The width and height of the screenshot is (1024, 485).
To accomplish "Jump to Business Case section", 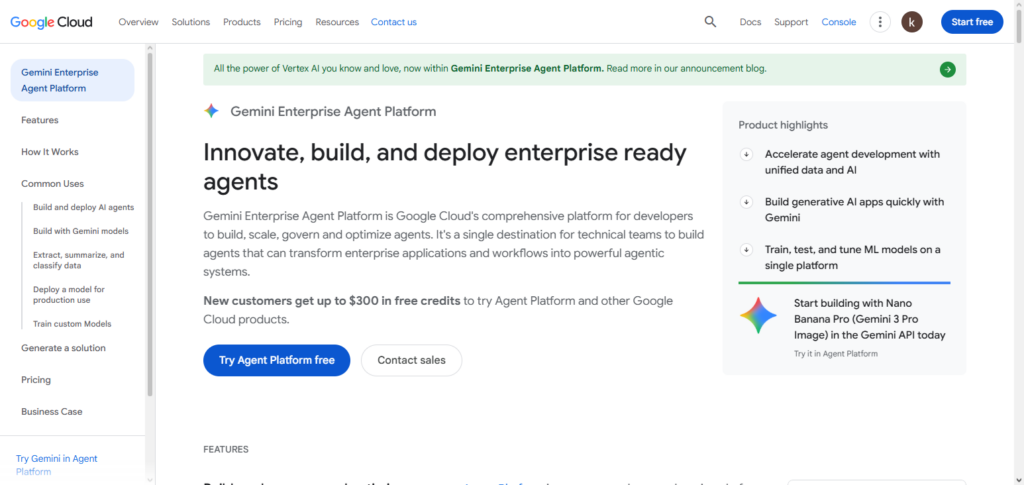I will 52,412.
